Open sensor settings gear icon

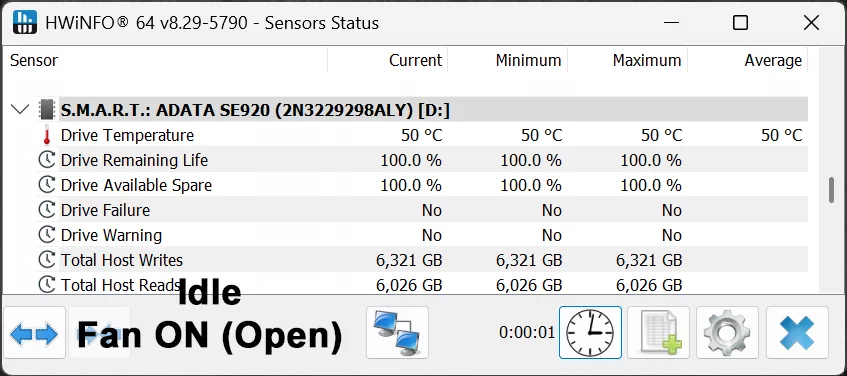728,333
